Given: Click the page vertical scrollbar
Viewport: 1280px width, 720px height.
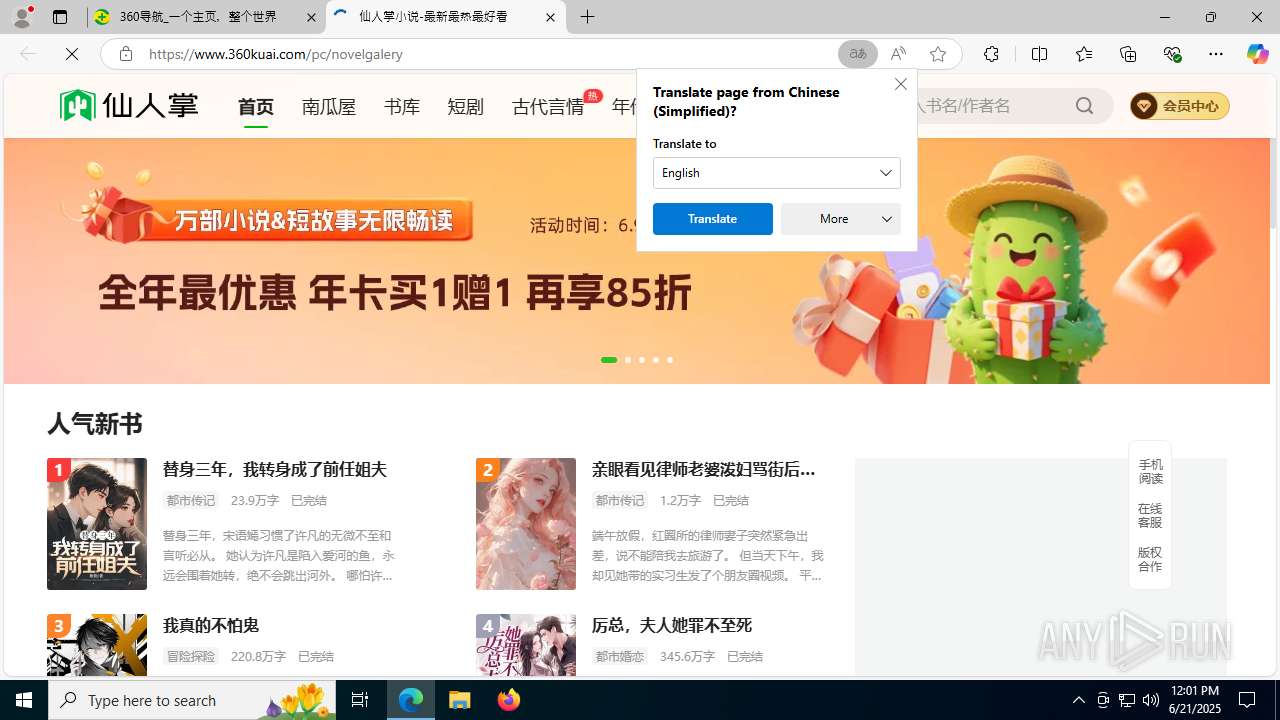Looking at the screenshot, I should tap(1274, 182).
